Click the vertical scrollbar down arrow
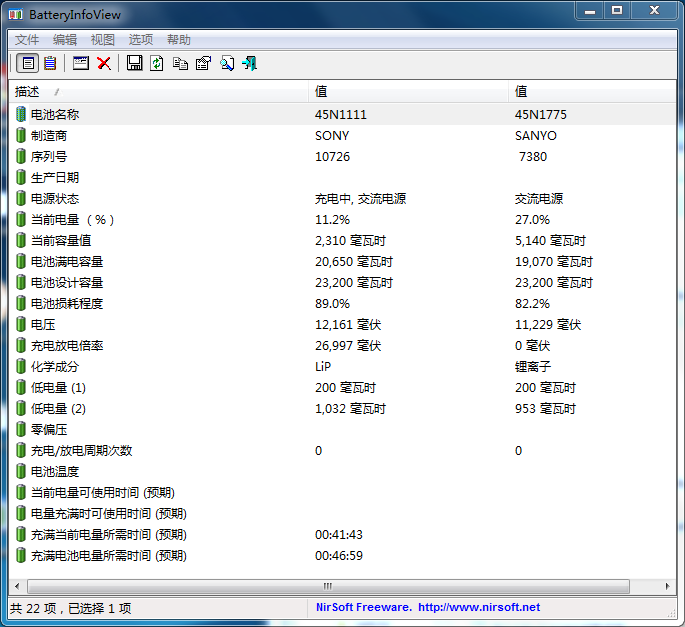The height and width of the screenshot is (627, 685). 670,571
